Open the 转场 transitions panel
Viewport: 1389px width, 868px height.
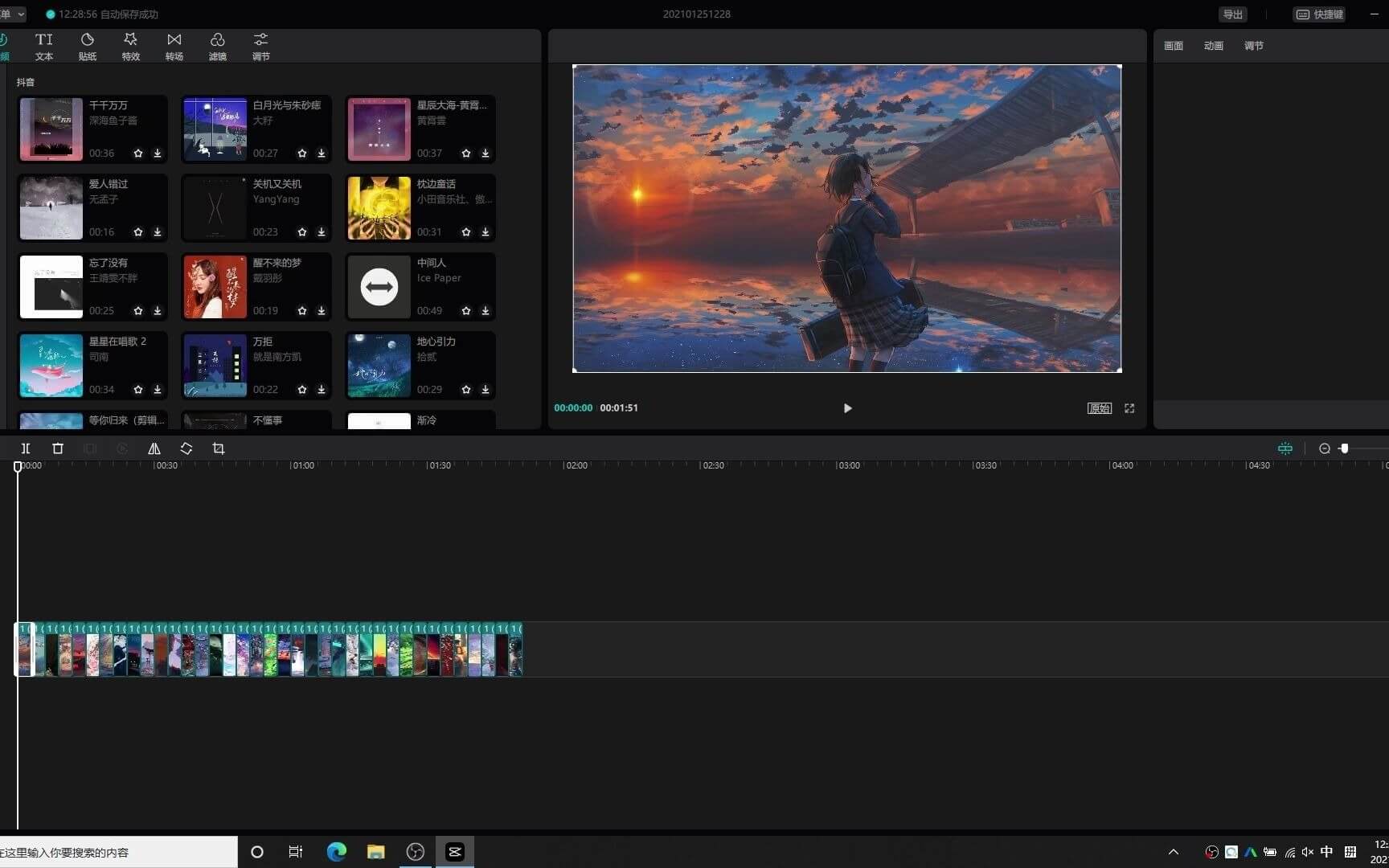(x=174, y=47)
